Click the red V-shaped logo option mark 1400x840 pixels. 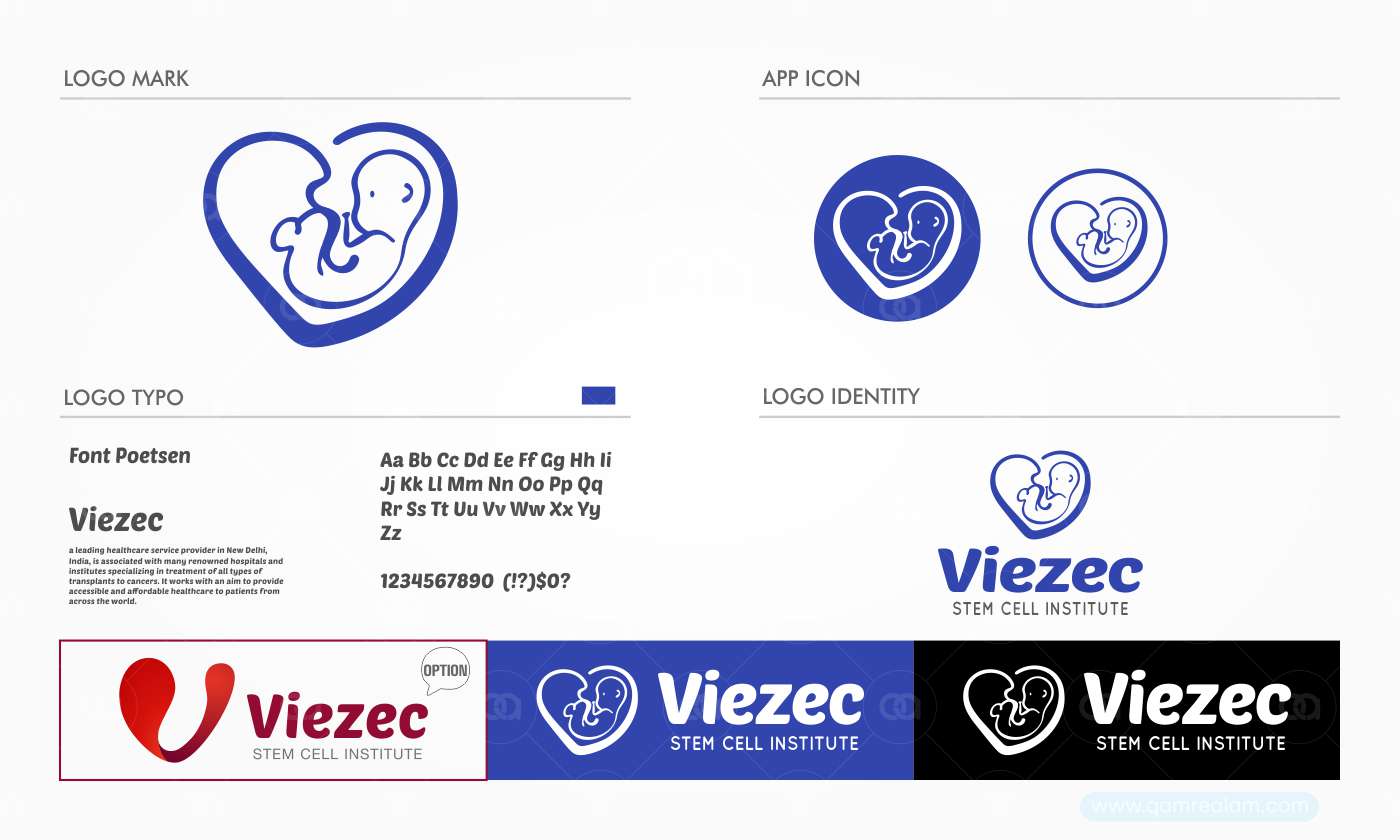[x=177, y=710]
